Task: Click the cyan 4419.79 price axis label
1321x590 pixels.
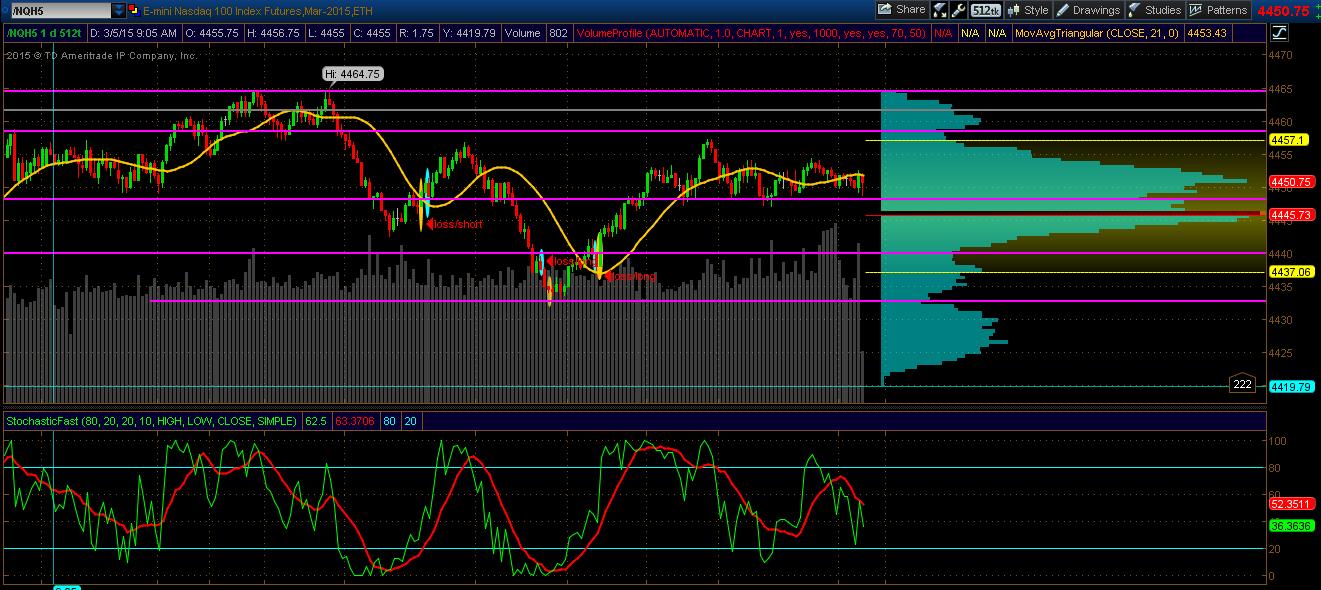Action: 1290,386
